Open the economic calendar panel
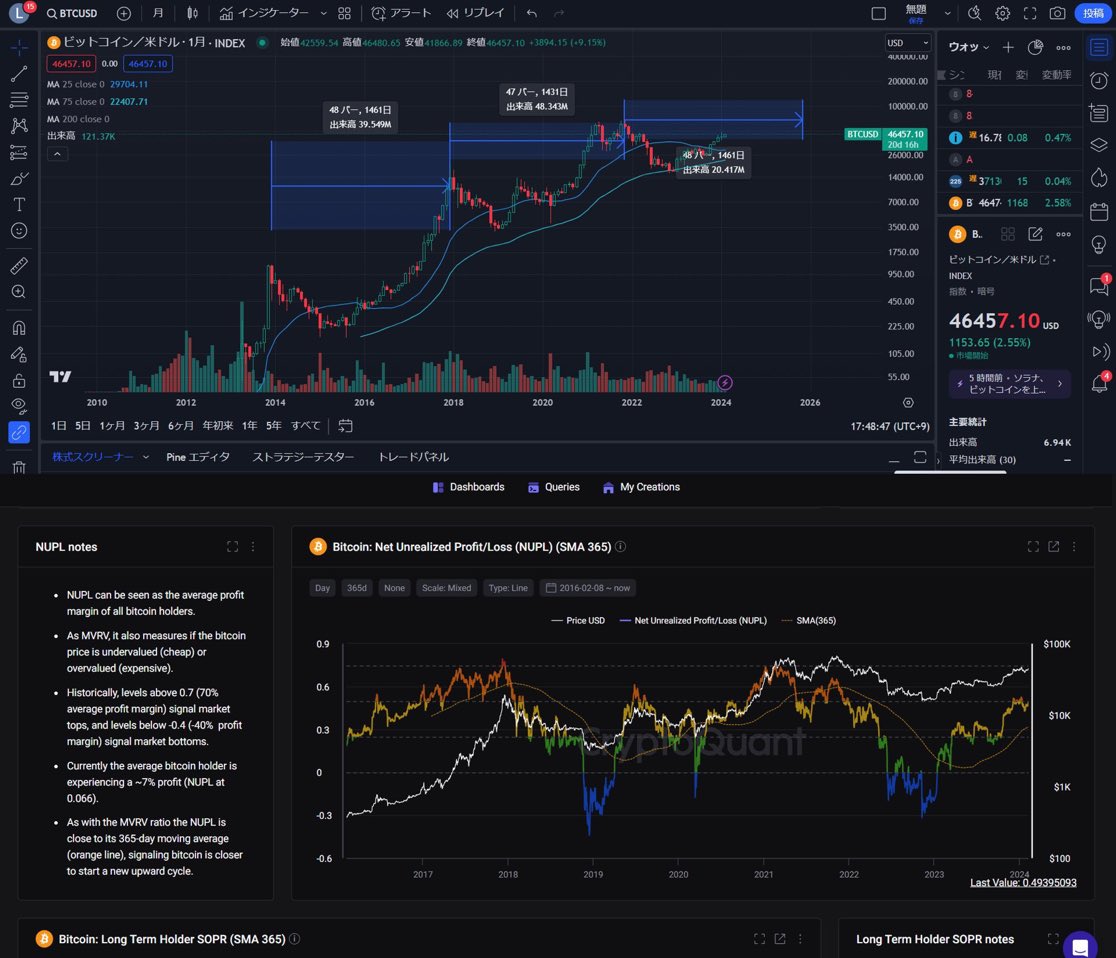This screenshot has width=1116, height=958. point(1099,211)
